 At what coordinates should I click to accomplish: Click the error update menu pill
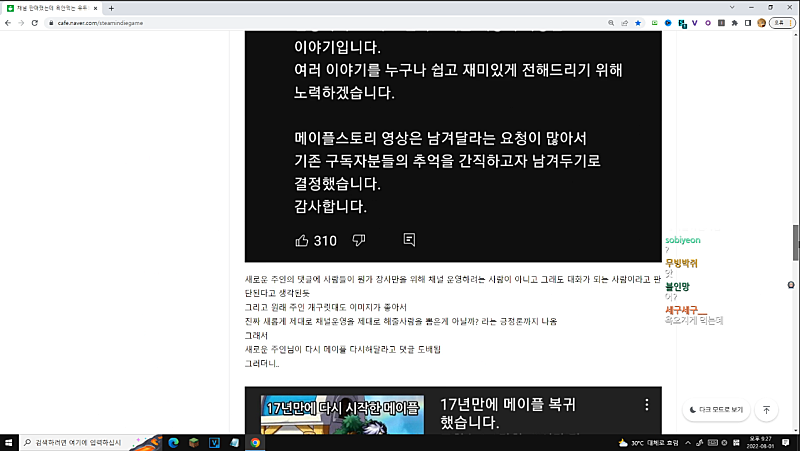782,23
